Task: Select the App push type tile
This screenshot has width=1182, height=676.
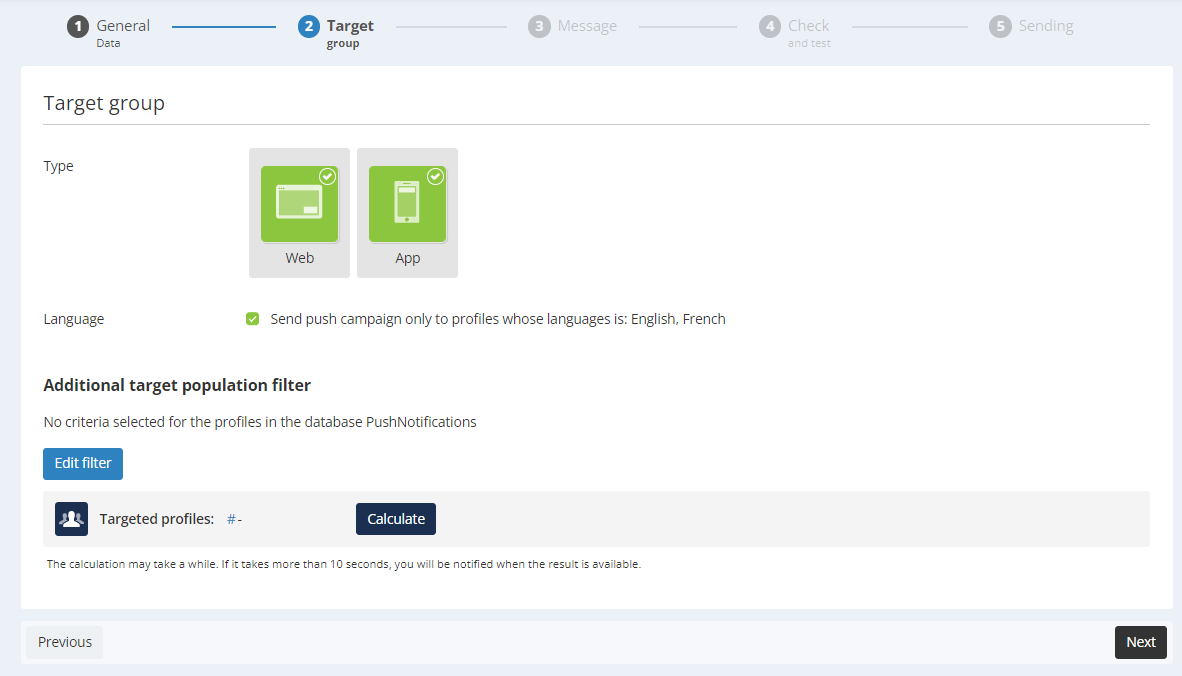Action: (x=407, y=213)
